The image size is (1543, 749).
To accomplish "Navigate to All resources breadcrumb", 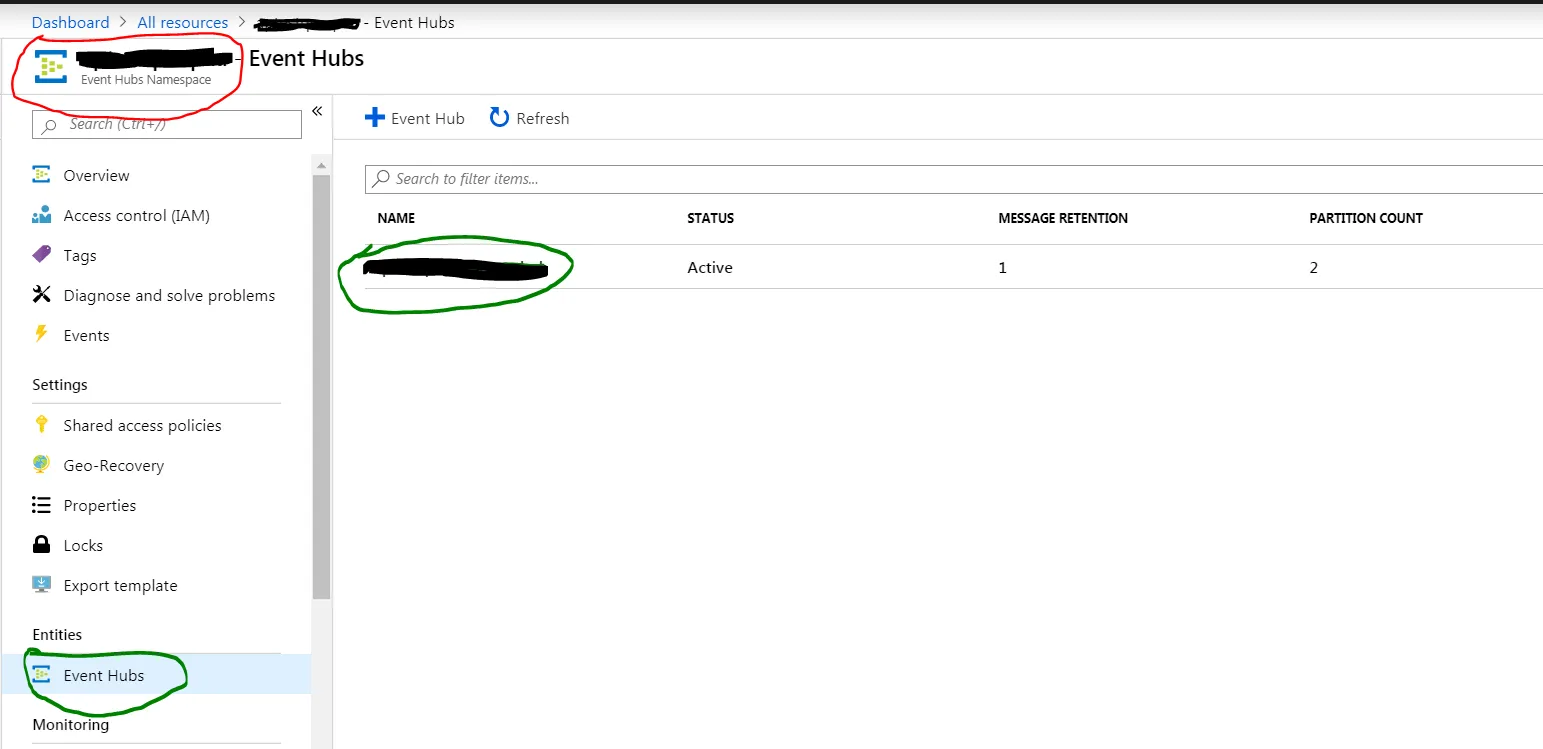I will [x=182, y=22].
